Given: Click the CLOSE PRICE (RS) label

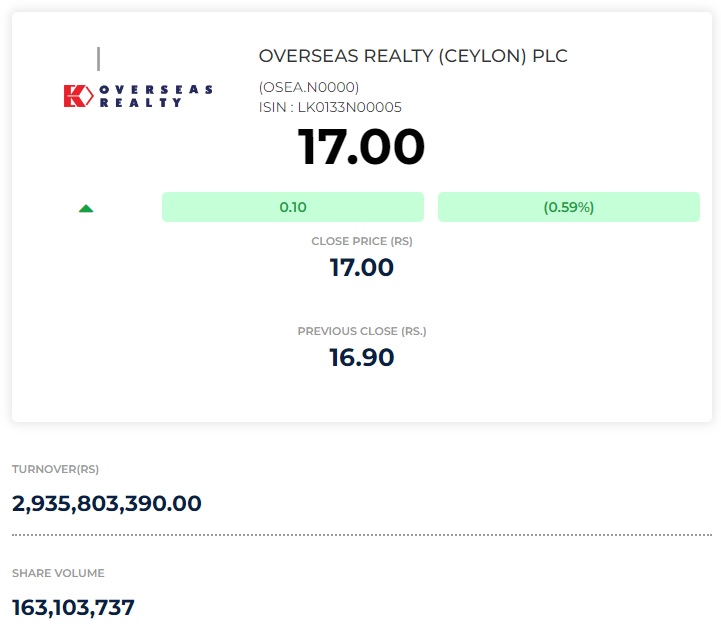Looking at the screenshot, I should [x=362, y=241].
